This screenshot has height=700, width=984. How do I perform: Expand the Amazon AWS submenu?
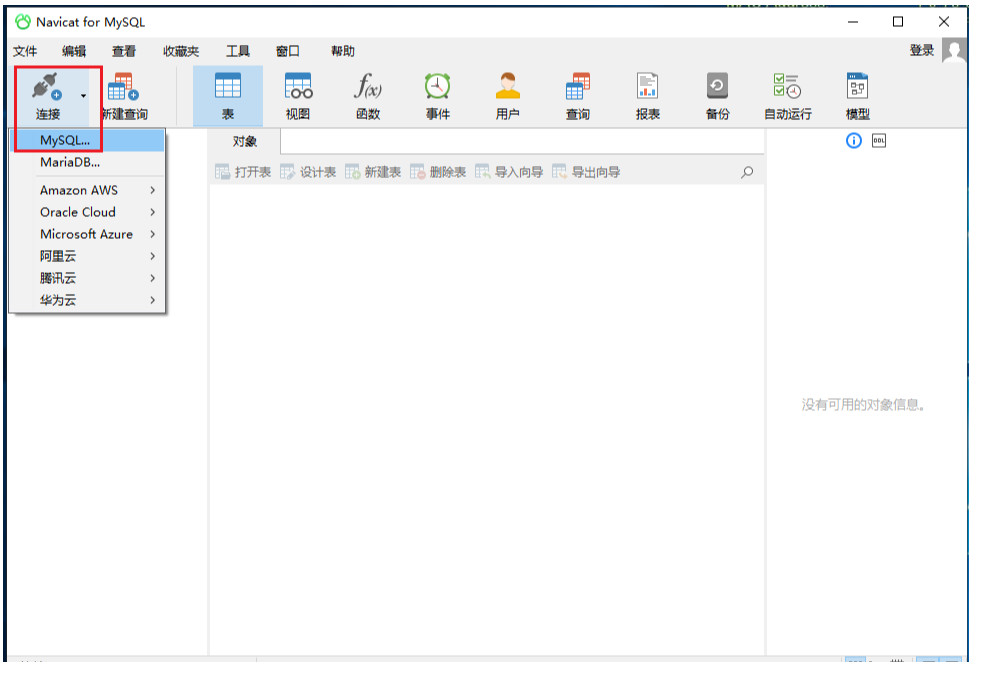pos(89,190)
